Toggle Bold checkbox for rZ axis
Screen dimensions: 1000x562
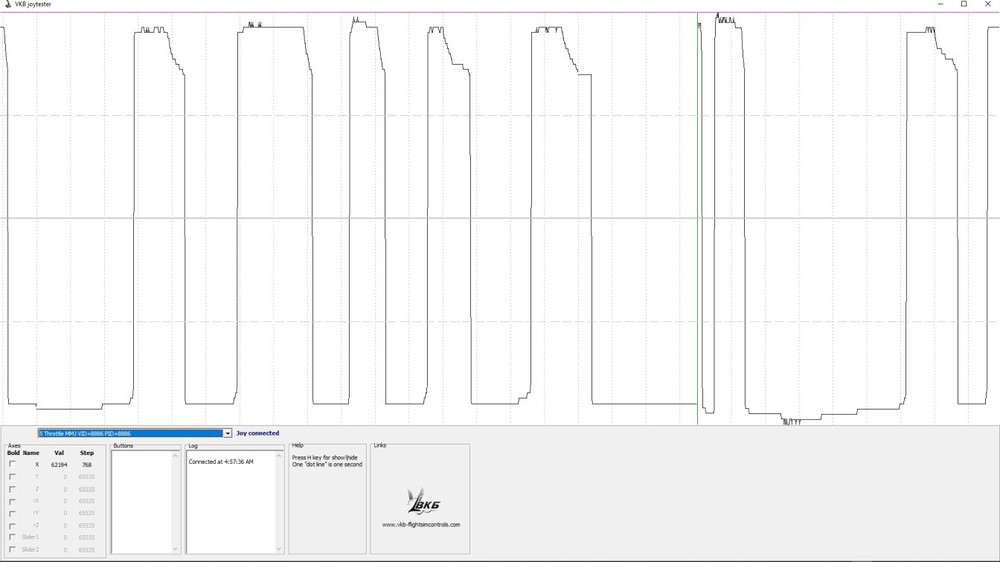click(x=12, y=525)
